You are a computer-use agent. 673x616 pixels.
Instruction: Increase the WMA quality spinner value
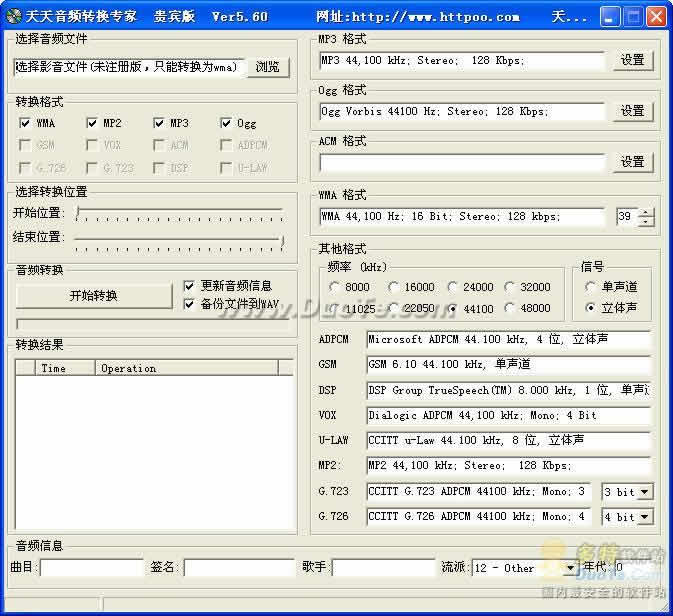(646, 212)
